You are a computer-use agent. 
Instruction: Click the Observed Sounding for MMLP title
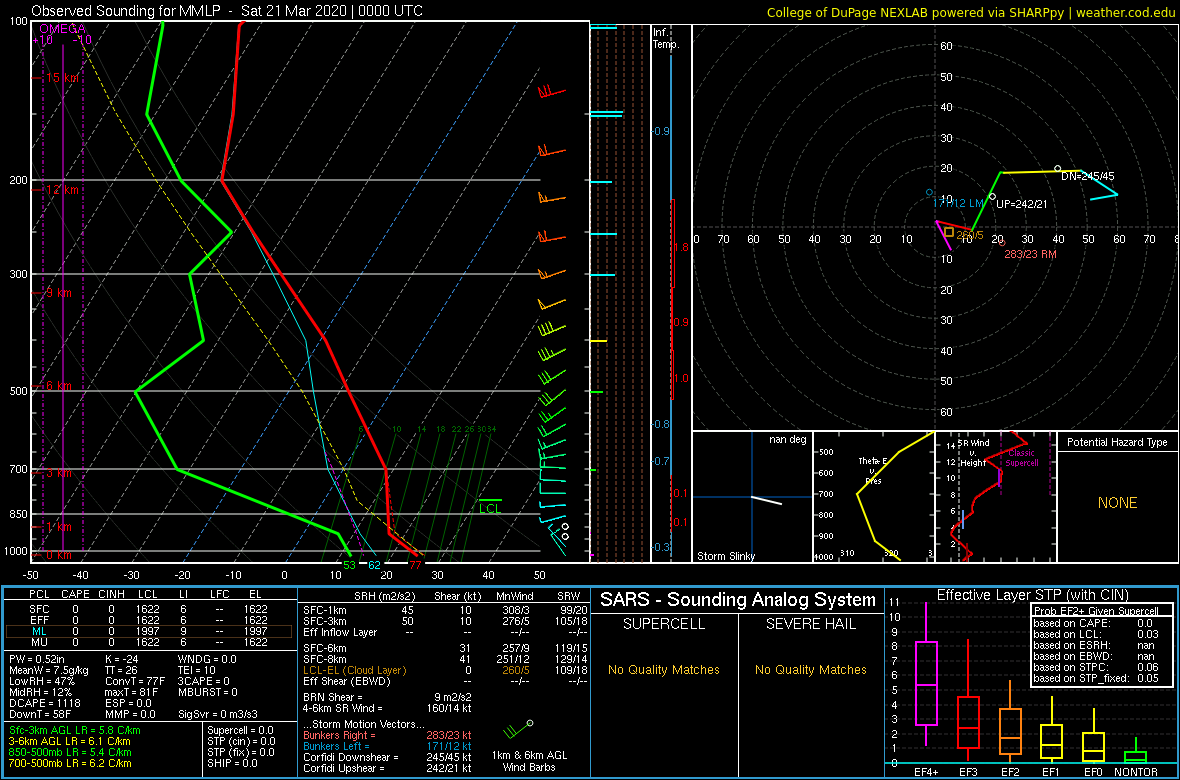click(x=227, y=11)
